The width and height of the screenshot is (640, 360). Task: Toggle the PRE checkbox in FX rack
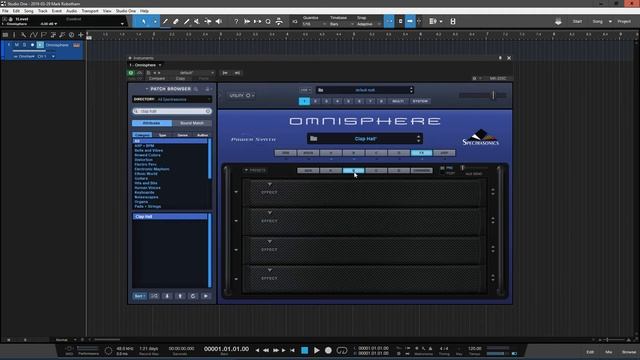[x=442, y=168]
